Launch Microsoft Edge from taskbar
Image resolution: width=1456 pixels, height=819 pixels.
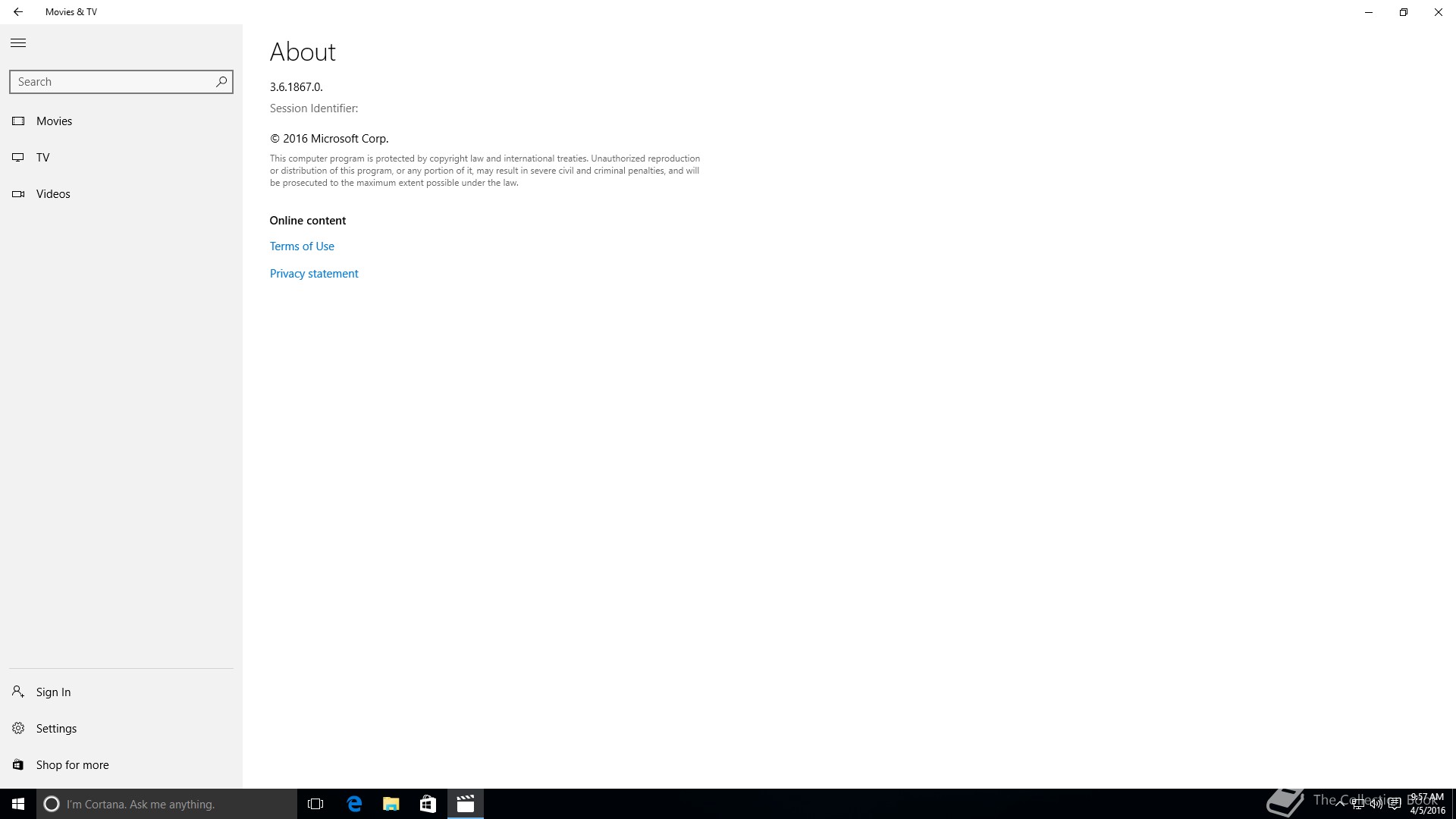click(x=354, y=804)
